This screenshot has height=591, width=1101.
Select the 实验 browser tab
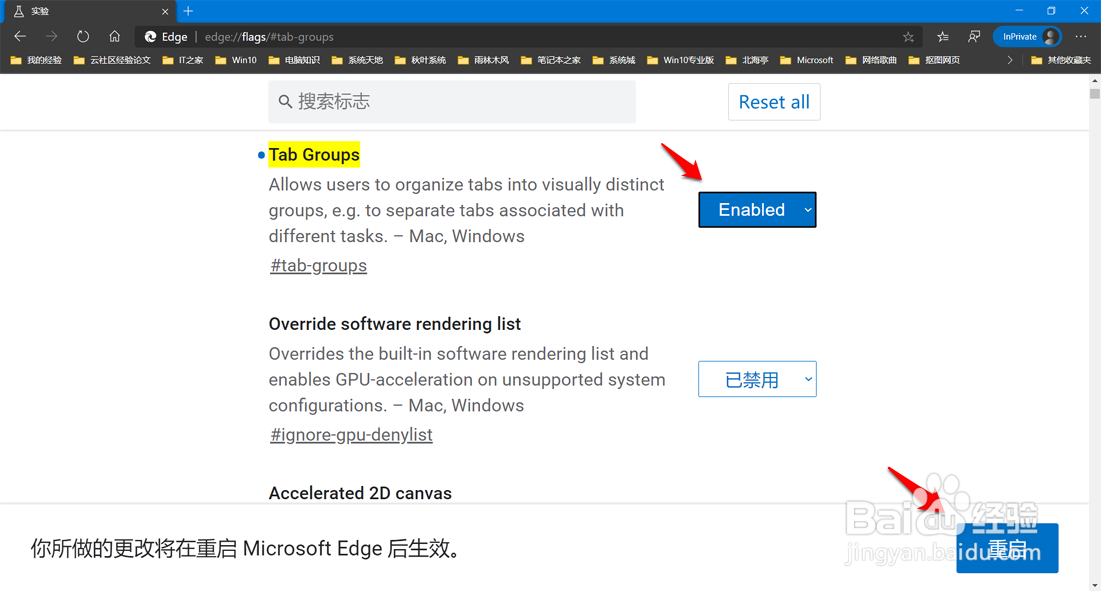click(x=89, y=11)
